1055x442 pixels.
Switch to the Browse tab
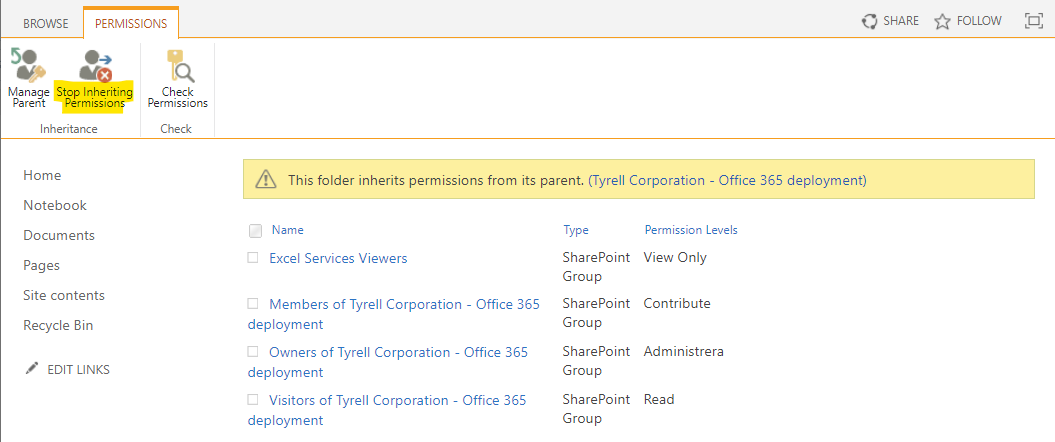point(46,24)
